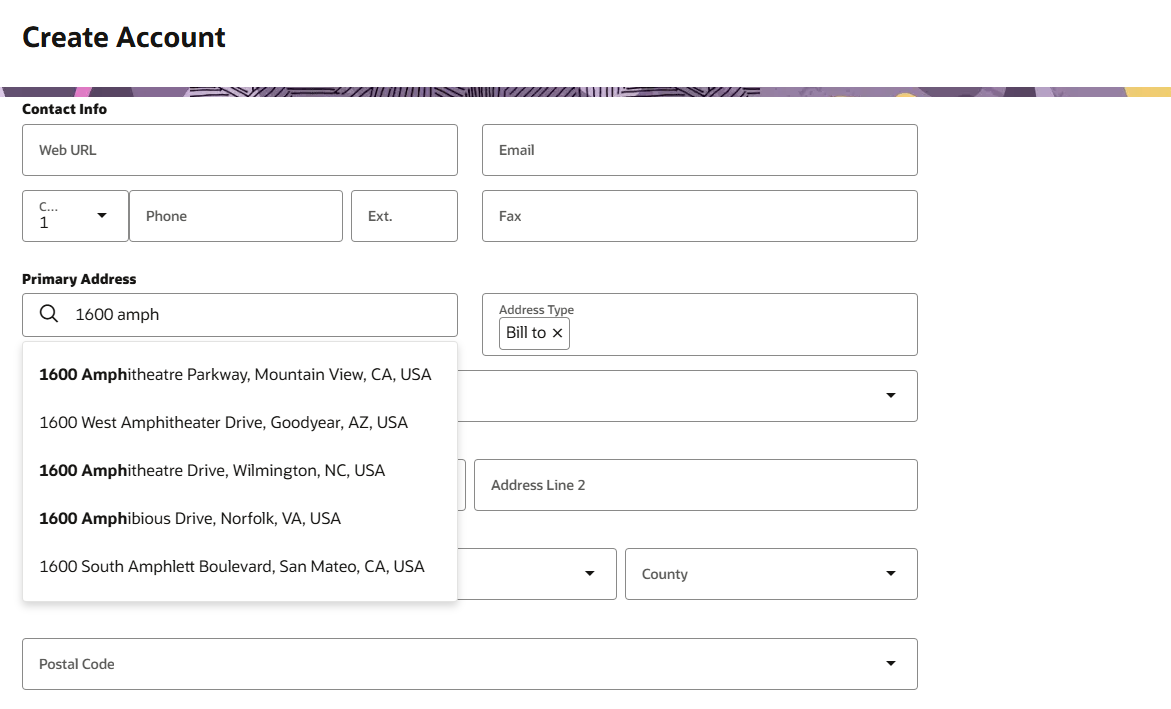Screen dimensions: 1171x709
Task: Choose 1600 South Amphlett Boulevard, San Mateo suggestion
Action: coord(240,566)
